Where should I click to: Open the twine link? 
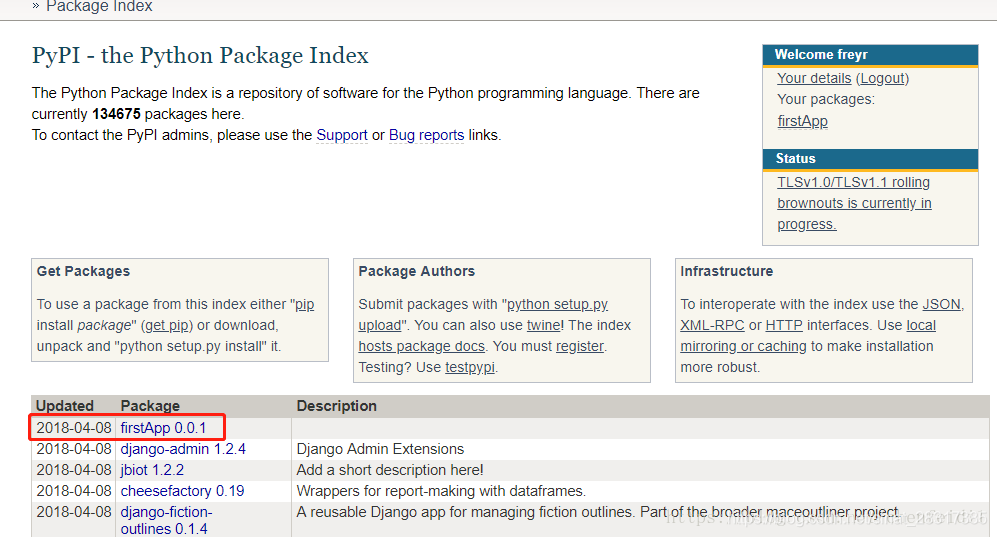(544, 325)
